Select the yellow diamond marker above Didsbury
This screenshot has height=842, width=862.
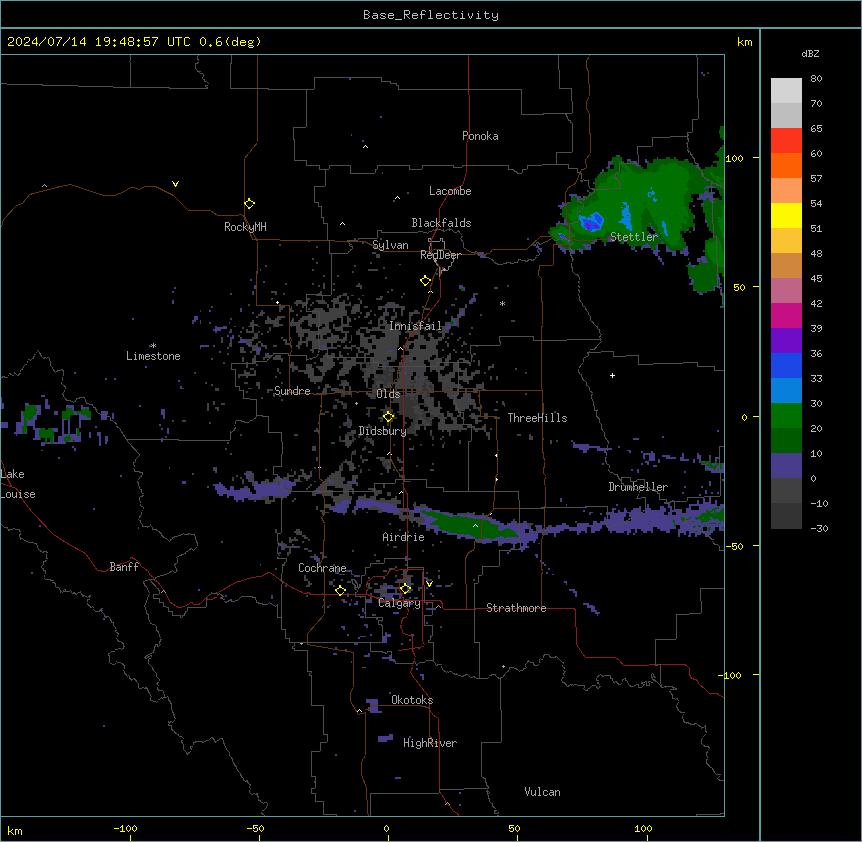pos(389,417)
